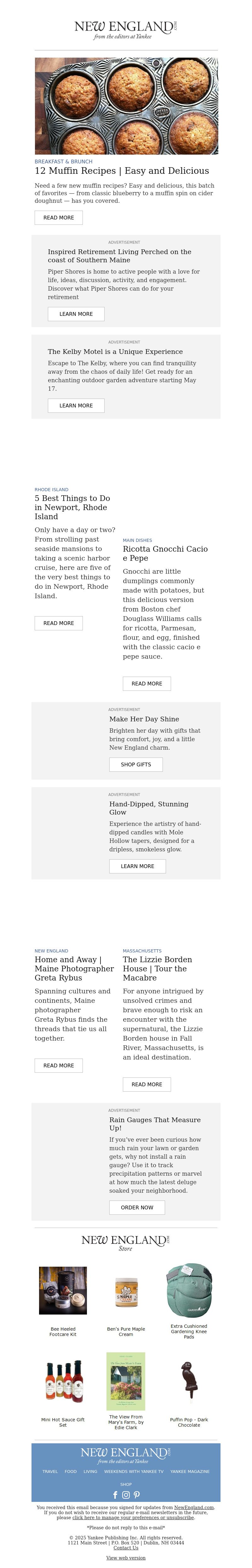The height and width of the screenshot is (1568, 252).
Task: Click the New England header logo
Action: point(126,29)
